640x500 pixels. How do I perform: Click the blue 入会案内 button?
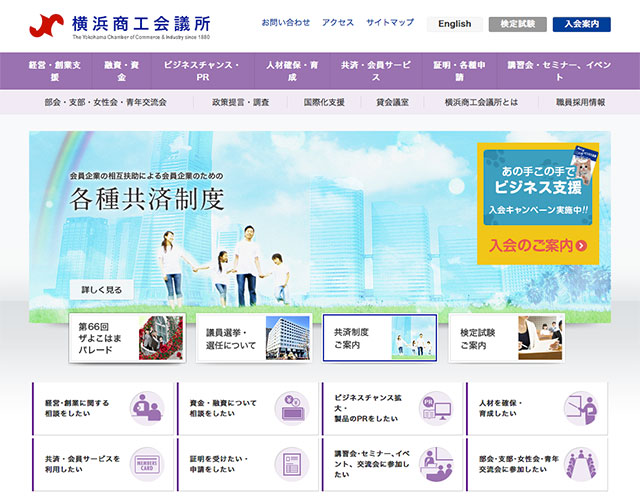tap(582, 24)
